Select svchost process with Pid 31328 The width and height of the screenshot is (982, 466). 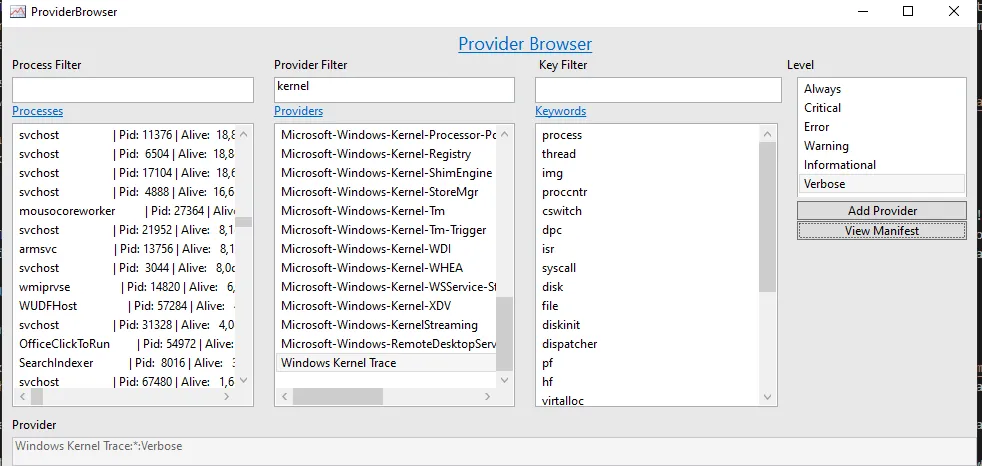125,324
